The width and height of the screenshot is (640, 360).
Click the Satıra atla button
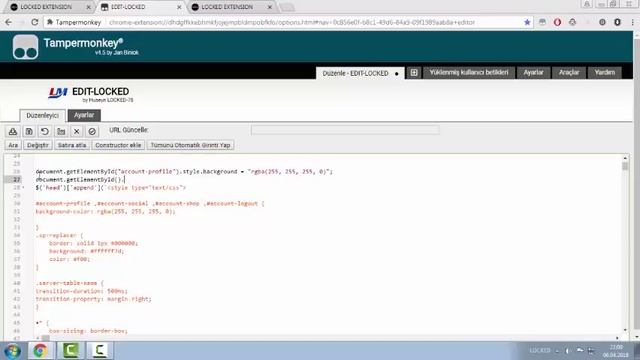click(x=72, y=145)
